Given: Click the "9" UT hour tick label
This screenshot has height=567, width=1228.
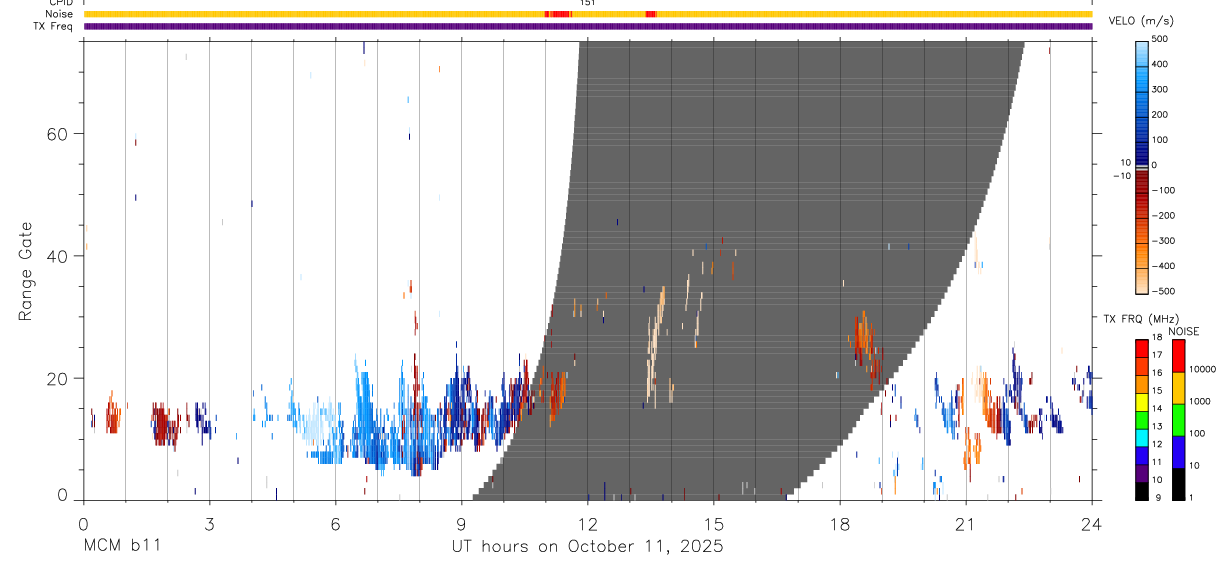Looking at the screenshot, I should (x=461, y=523).
